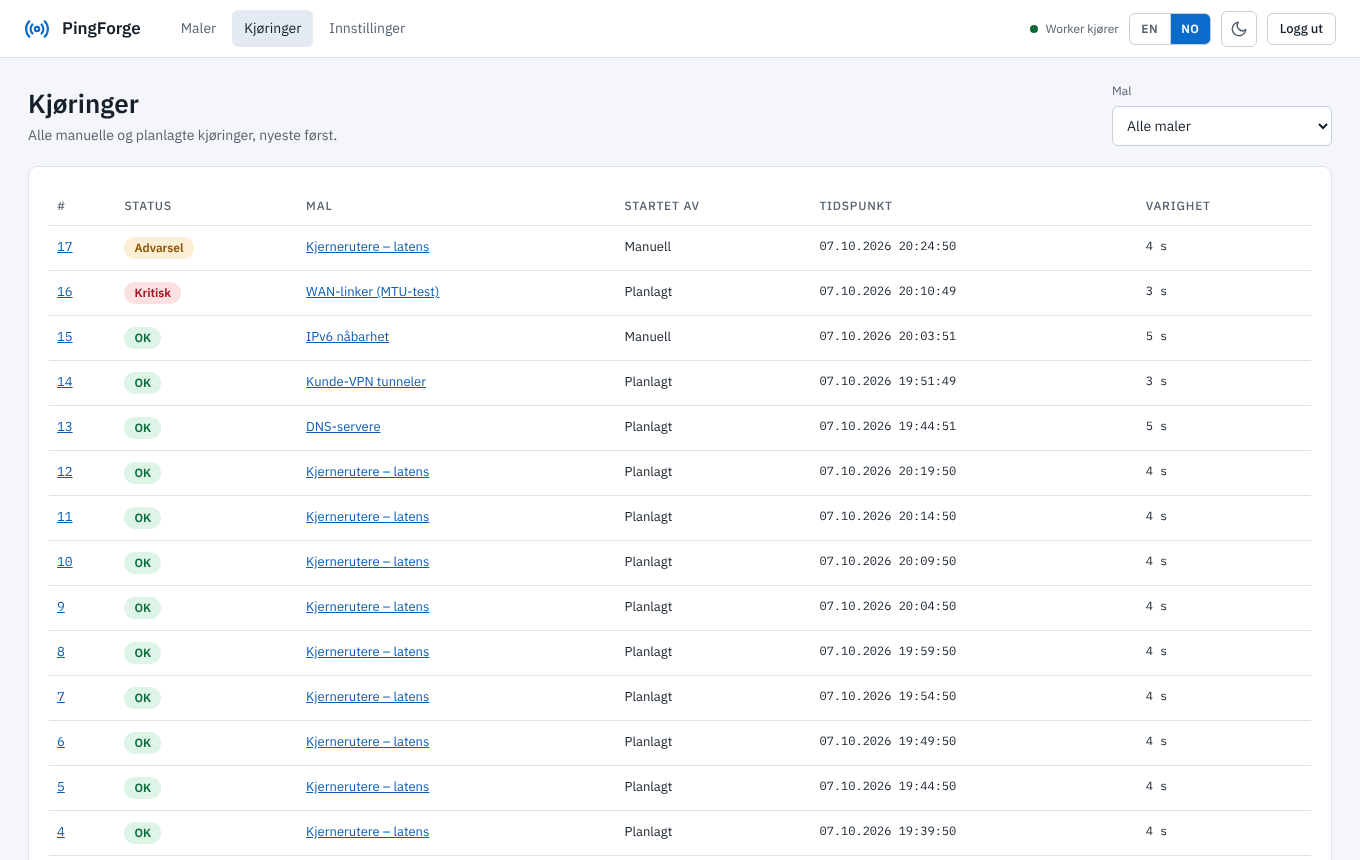This screenshot has height=860, width=1360.
Task: Open the WAN-linker (MTU-test) template link
Action: coord(372,292)
